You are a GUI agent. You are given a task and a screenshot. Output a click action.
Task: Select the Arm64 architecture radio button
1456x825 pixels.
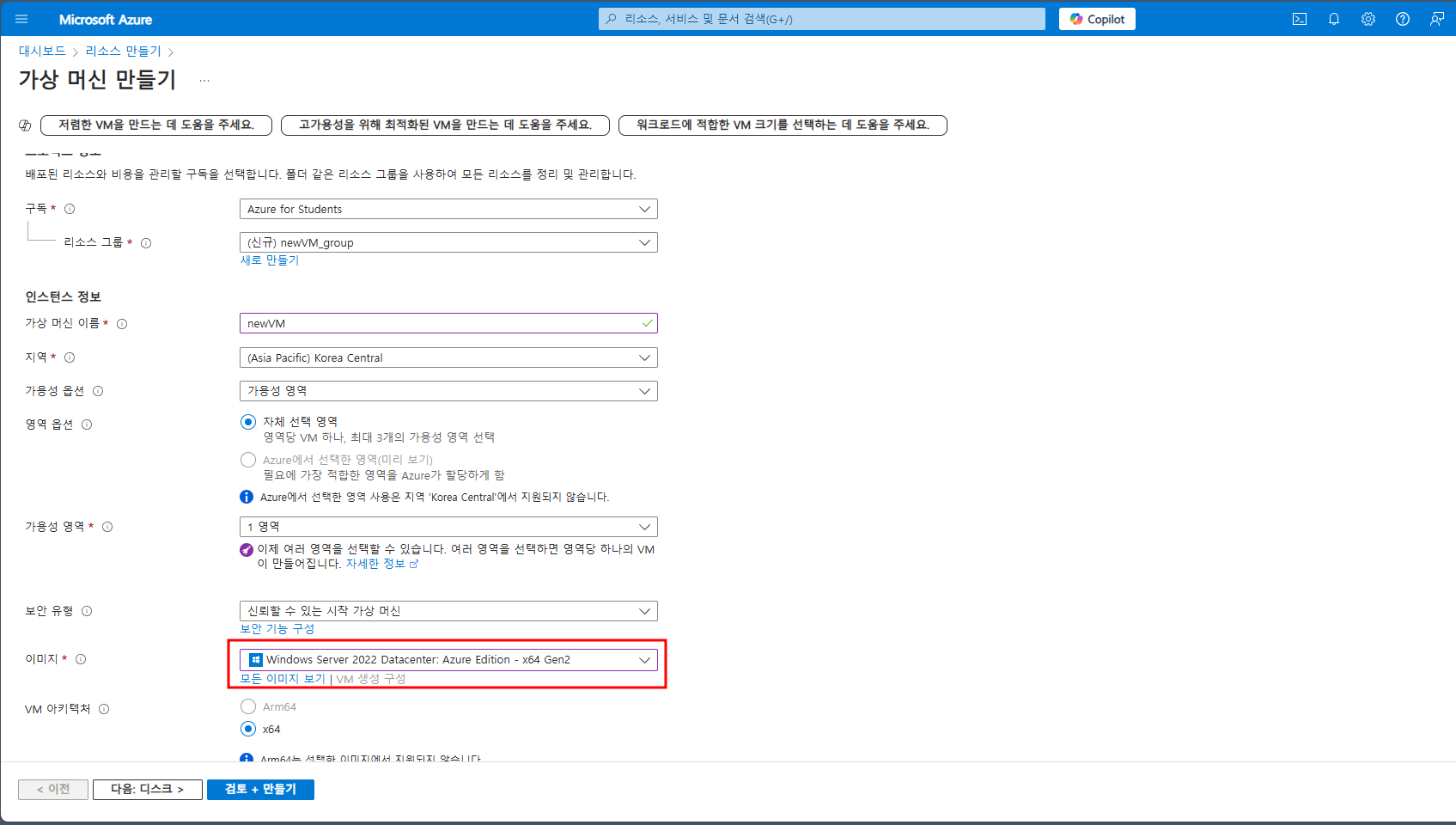[x=248, y=706]
